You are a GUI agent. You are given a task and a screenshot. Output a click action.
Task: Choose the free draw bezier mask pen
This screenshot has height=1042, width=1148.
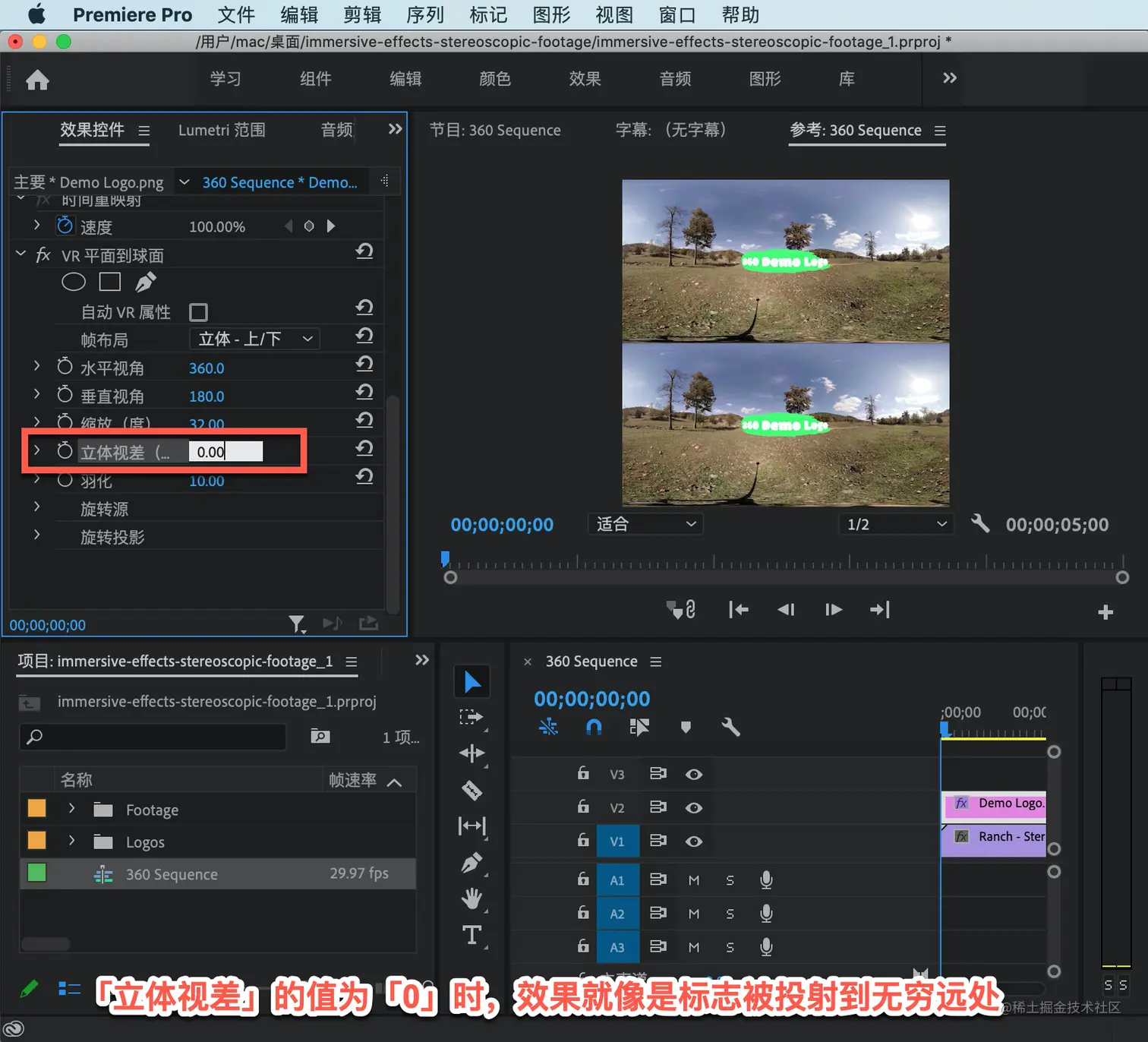coord(146,283)
